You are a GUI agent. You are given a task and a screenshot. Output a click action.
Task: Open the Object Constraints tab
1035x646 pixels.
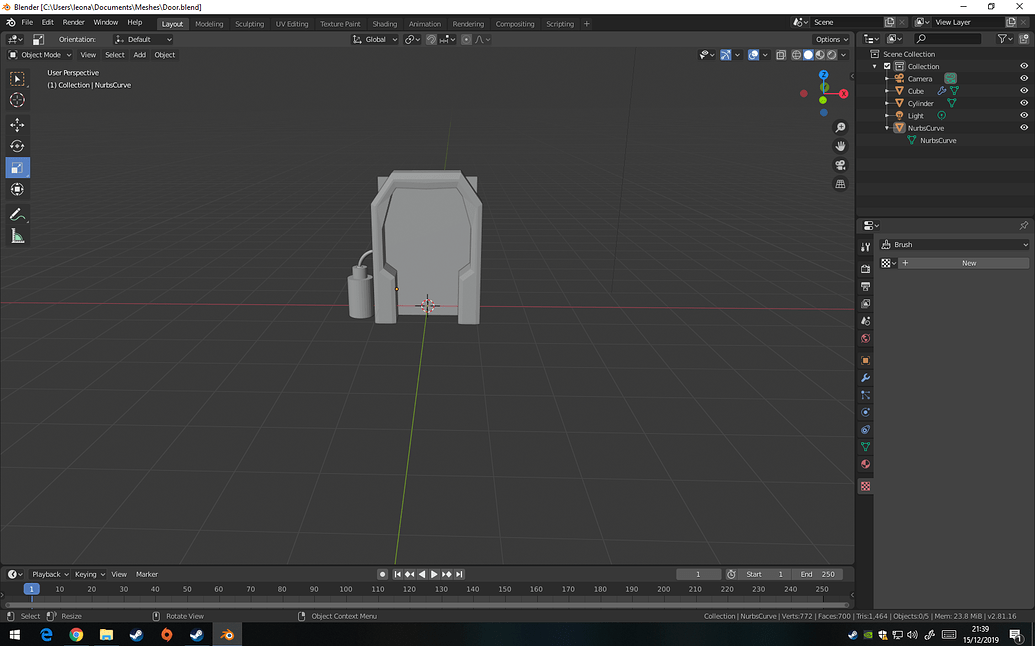(865, 430)
